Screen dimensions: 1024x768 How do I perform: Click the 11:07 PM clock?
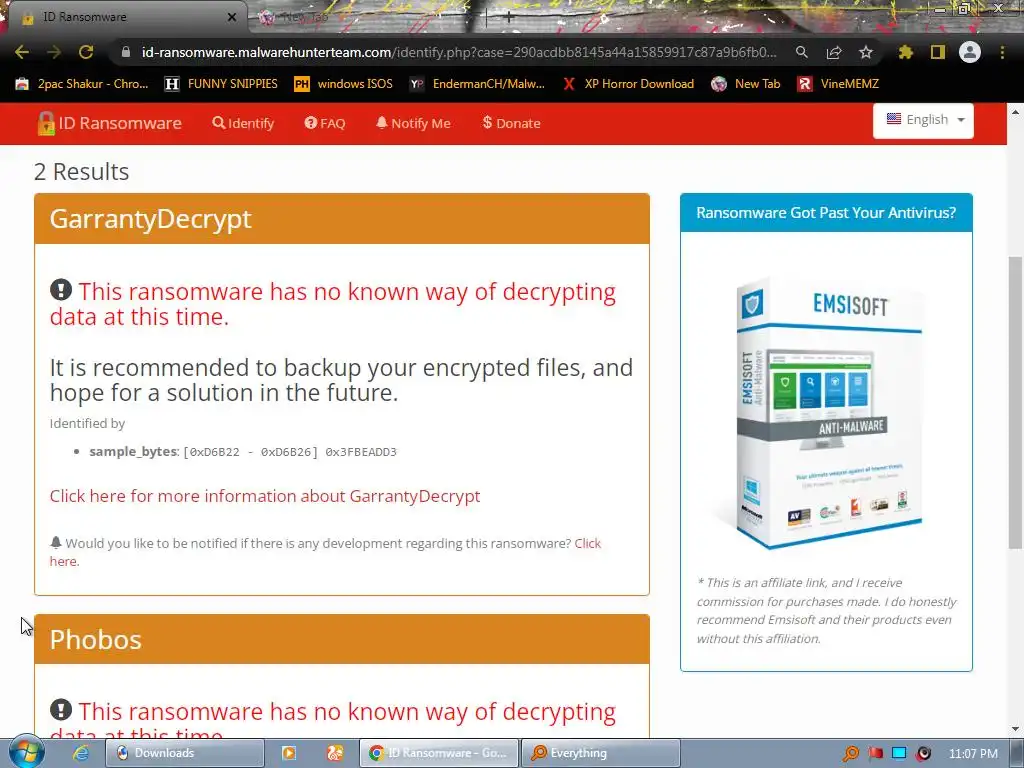tap(973, 754)
